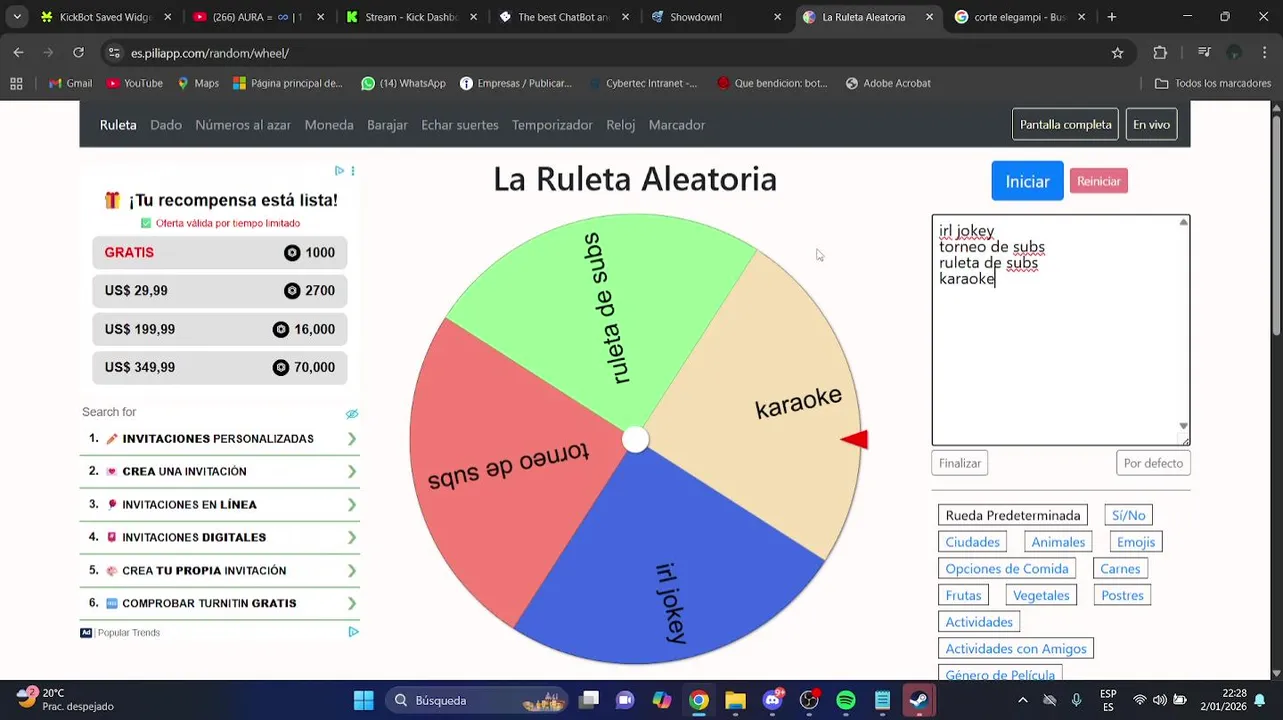Screen dimensions: 1283x720
Task: Bookmark this page with star icon
Action: tap(1117, 53)
